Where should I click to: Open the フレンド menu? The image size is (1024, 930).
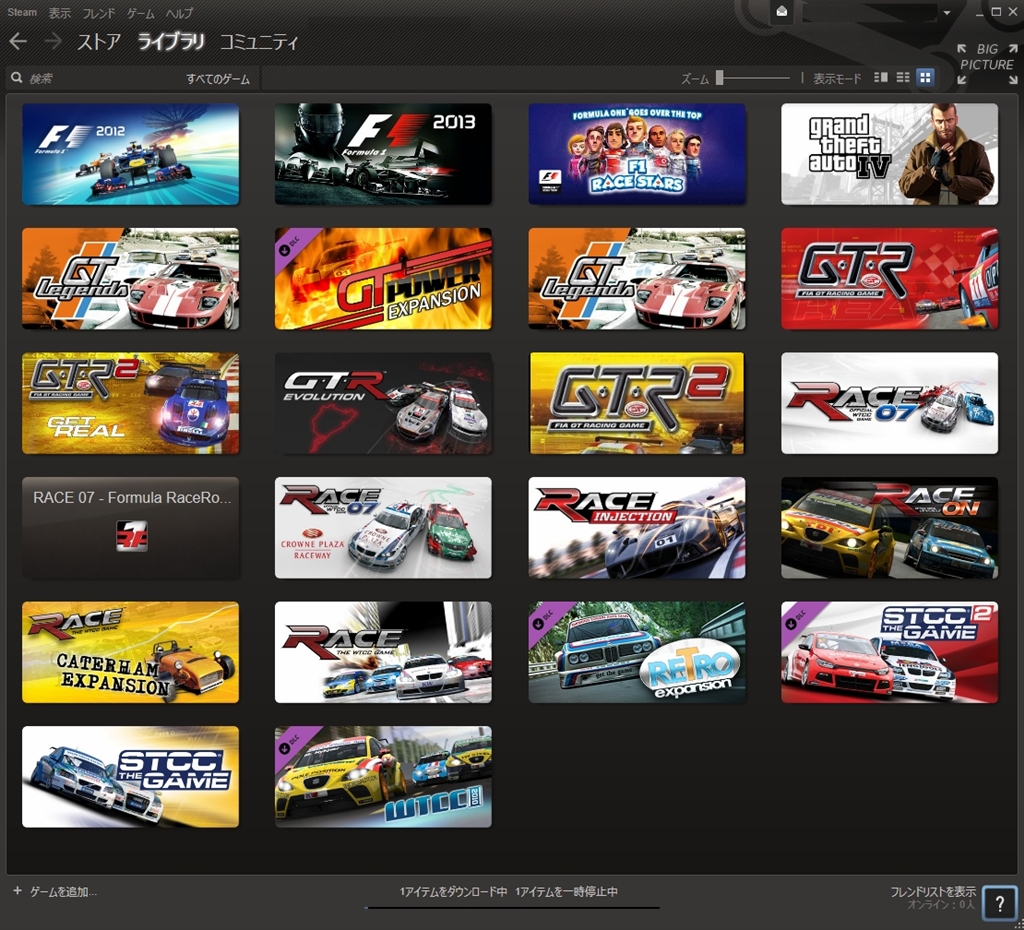point(99,12)
